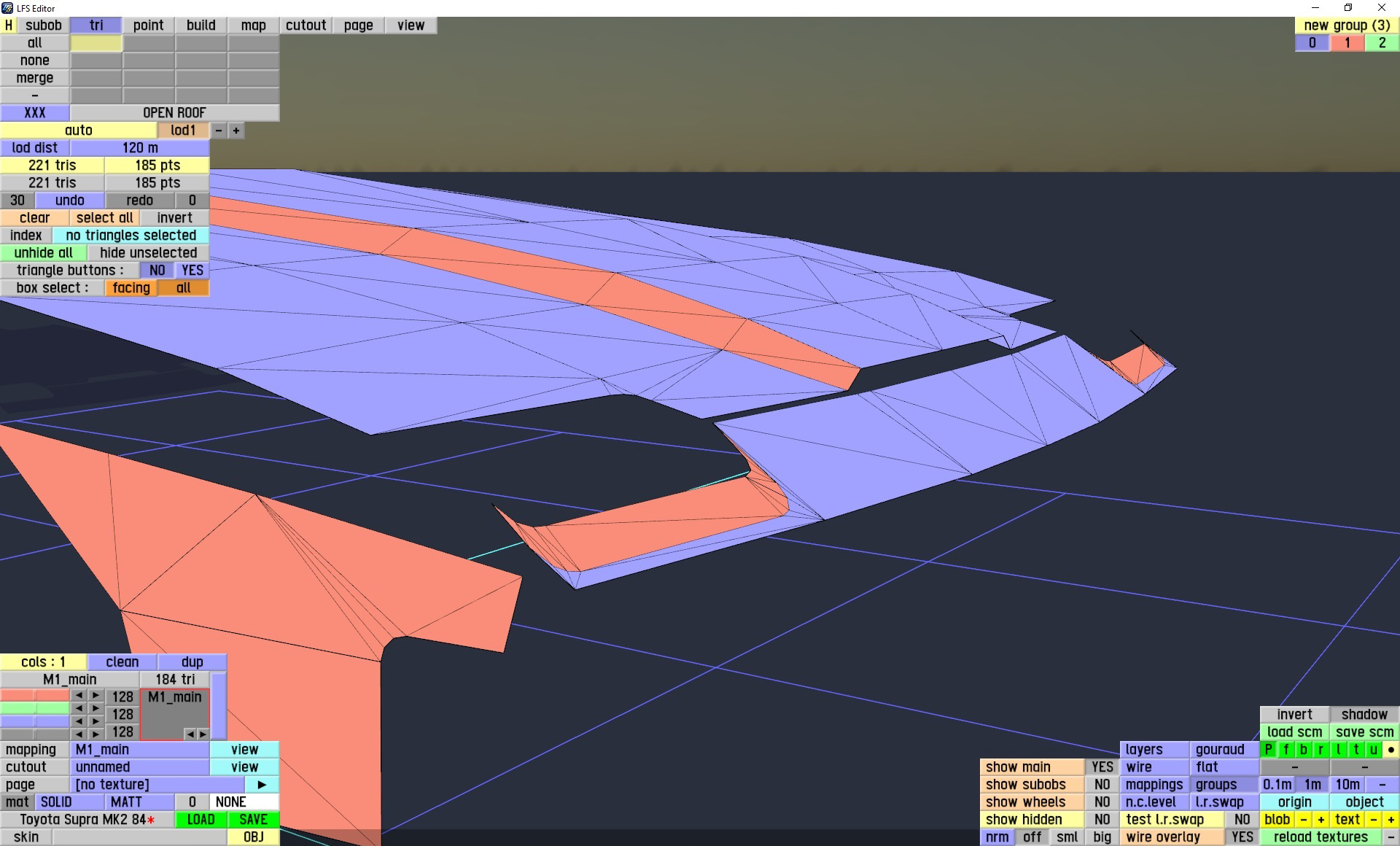
Task: Click the 'f' front view button
Action: pyautogui.click(x=1286, y=749)
